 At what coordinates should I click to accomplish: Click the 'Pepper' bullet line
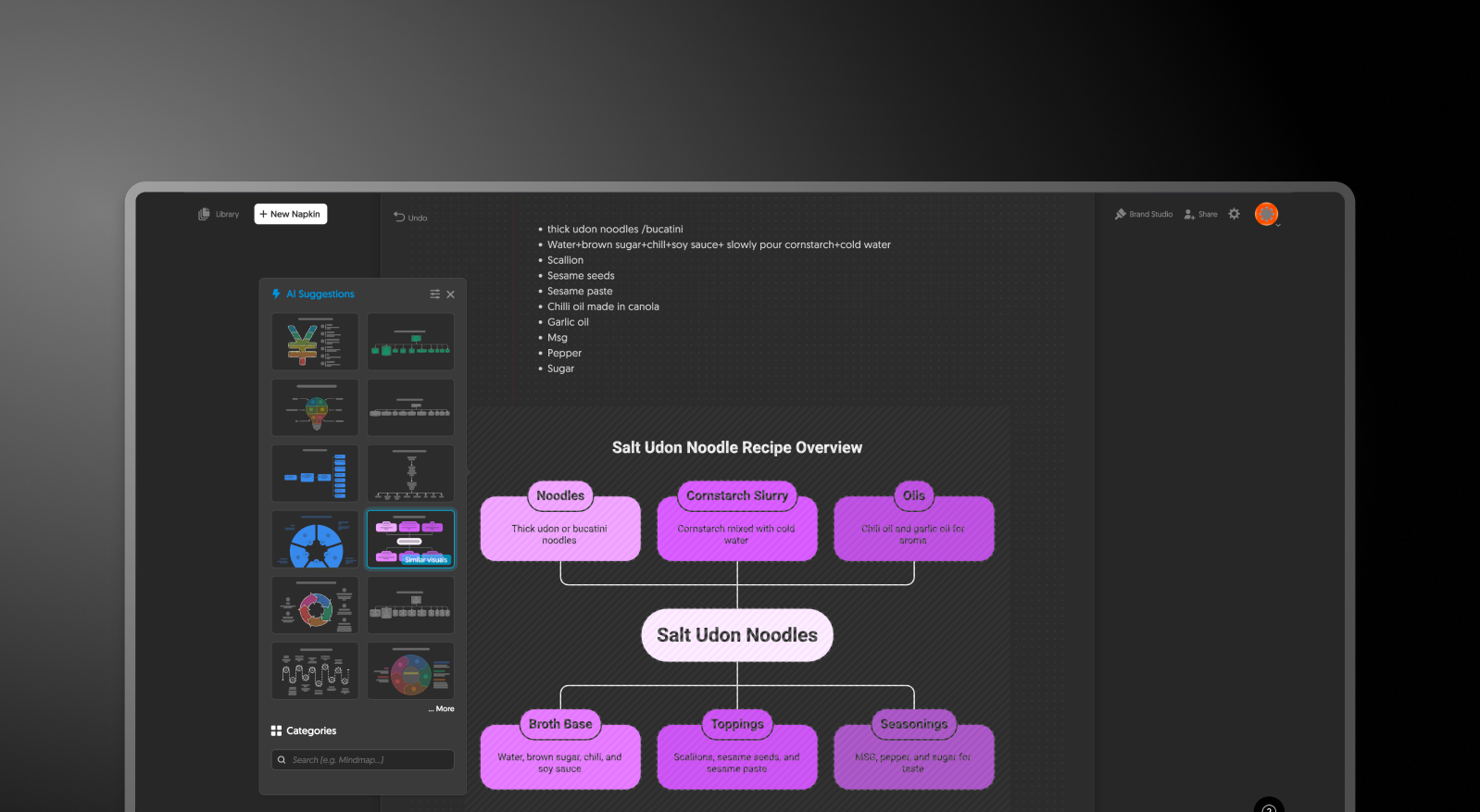click(x=564, y=354)
